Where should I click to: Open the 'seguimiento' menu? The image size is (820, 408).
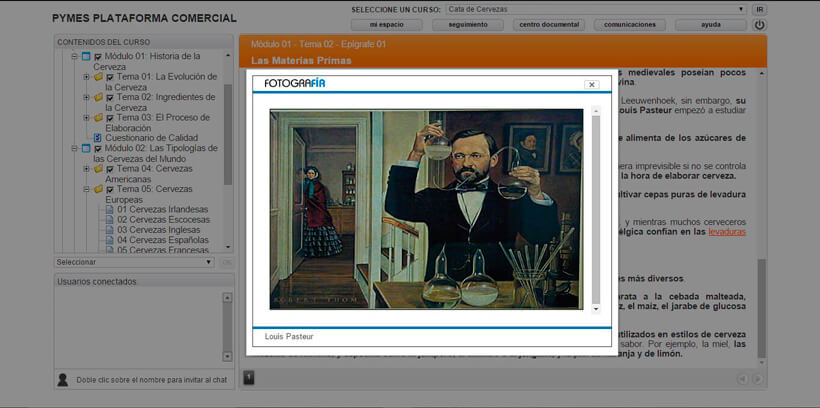coord(468,25)
